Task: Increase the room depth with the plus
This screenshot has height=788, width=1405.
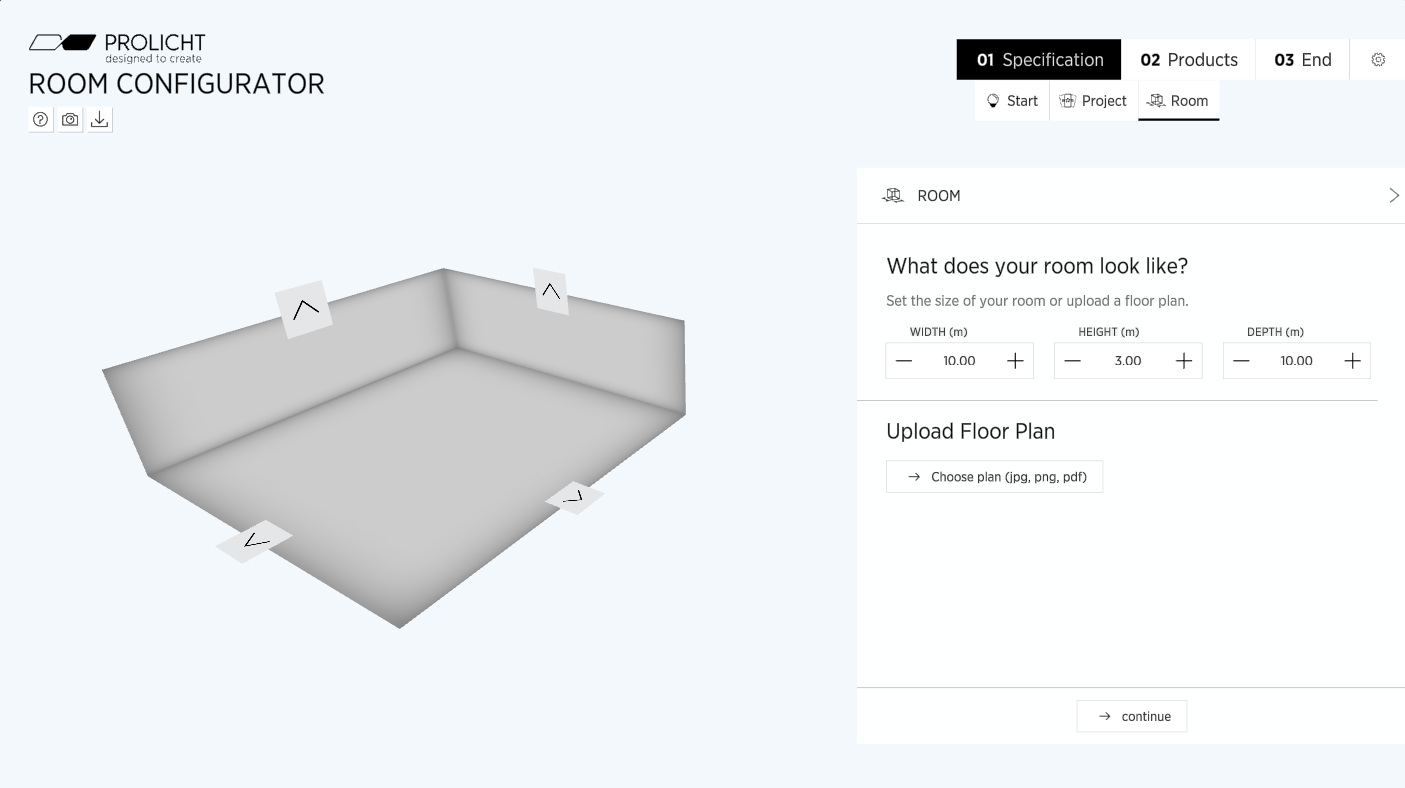Action: tap(1353, 361)
